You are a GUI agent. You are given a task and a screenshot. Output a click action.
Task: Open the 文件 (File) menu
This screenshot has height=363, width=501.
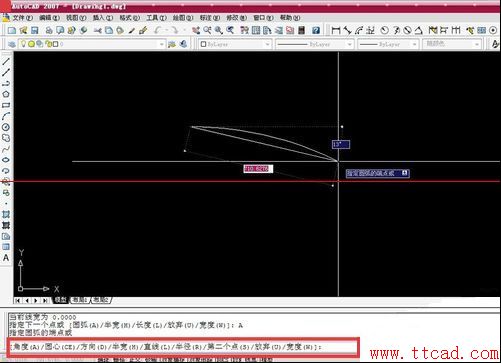(x=22, y=18)
